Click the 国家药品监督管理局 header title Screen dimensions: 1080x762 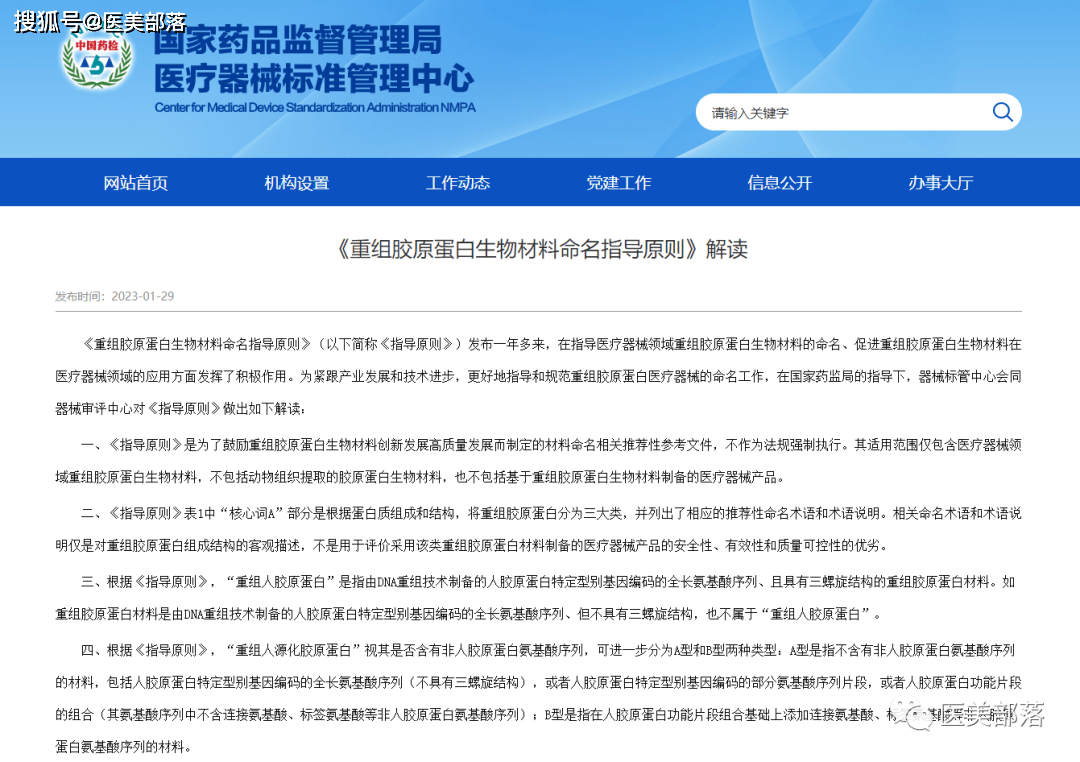tap(297, 42)
